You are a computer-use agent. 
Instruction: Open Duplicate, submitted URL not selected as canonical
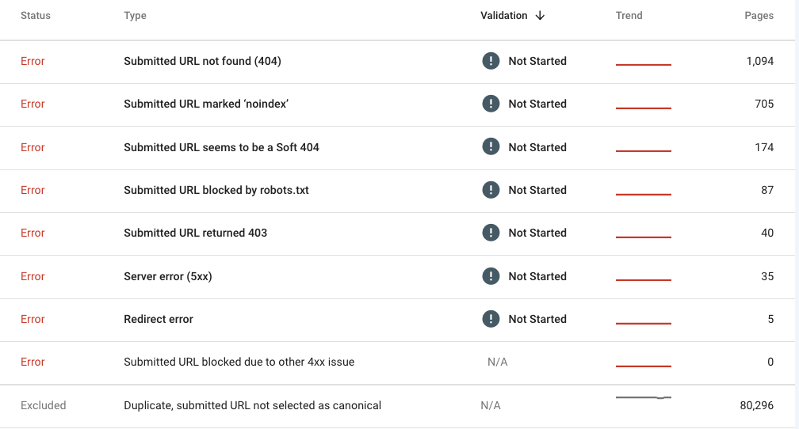397,406
